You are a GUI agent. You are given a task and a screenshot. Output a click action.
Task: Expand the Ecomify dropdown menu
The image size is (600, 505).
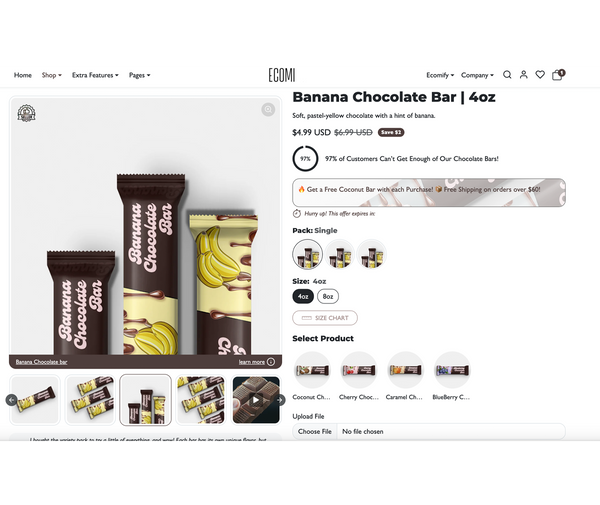pyautogui.click(x=440, y=75)
